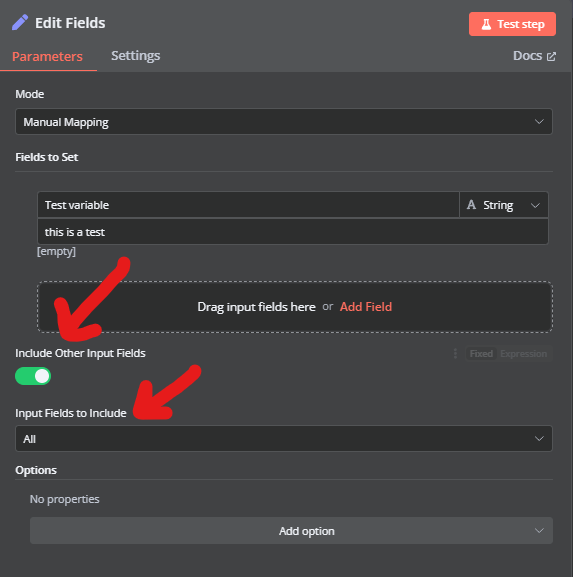Click the three-dot options icon beside Fixed
This screenshot has width=573, height=577.
pos(455,354)
